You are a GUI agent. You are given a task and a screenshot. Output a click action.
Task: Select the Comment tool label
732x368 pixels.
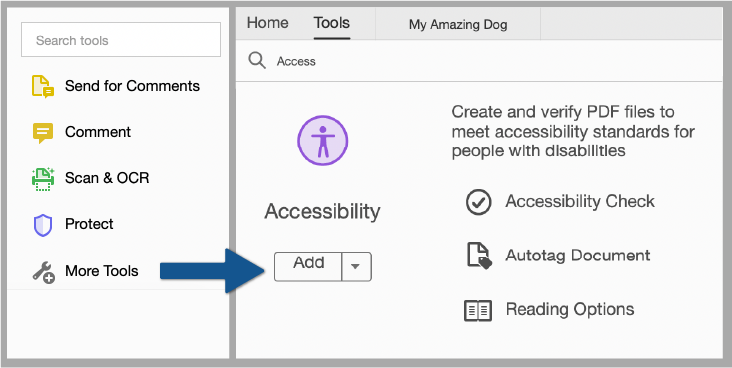pyautogui.click(x=98, y=132)
